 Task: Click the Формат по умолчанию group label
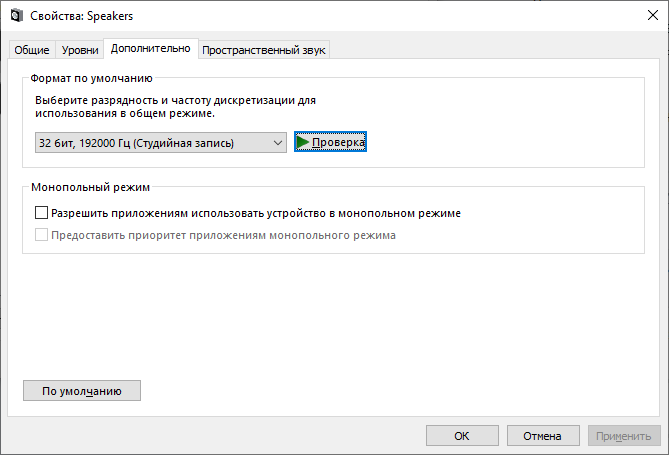coord(91,78)
